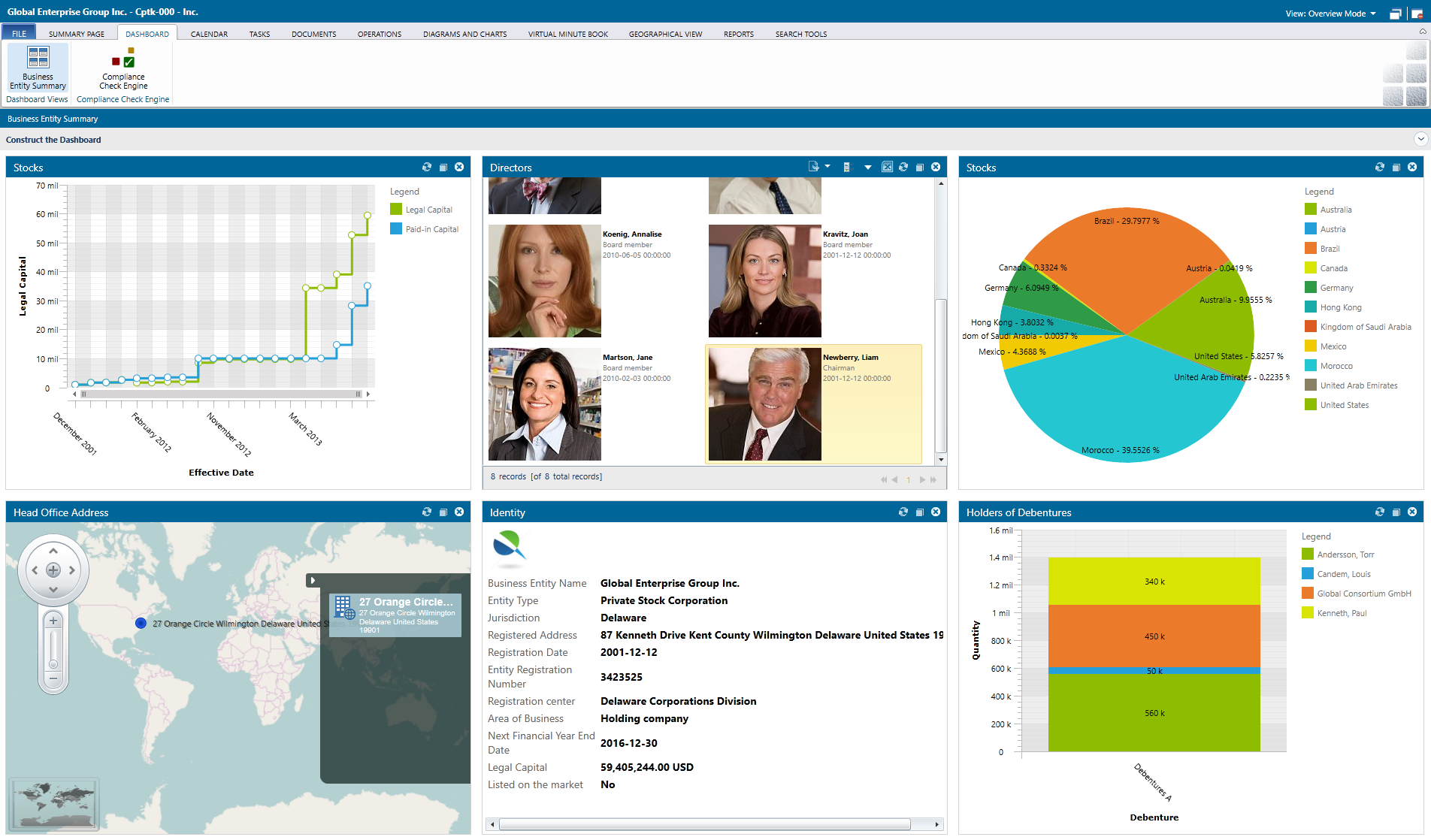
Task: Refresh the Identity panel
Action: [903, 512]
